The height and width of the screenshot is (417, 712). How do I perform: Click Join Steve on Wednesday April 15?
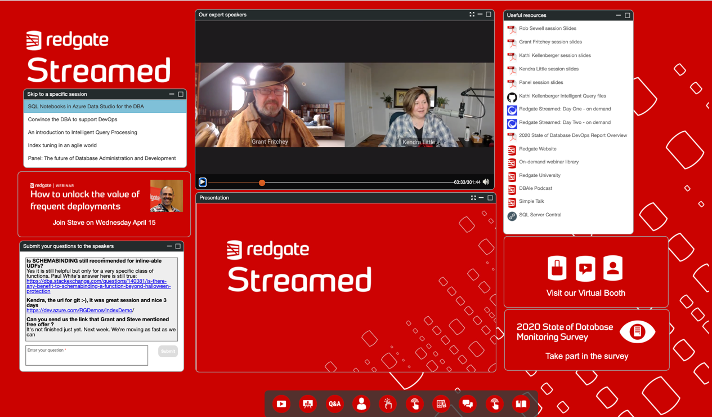point(104,223)
